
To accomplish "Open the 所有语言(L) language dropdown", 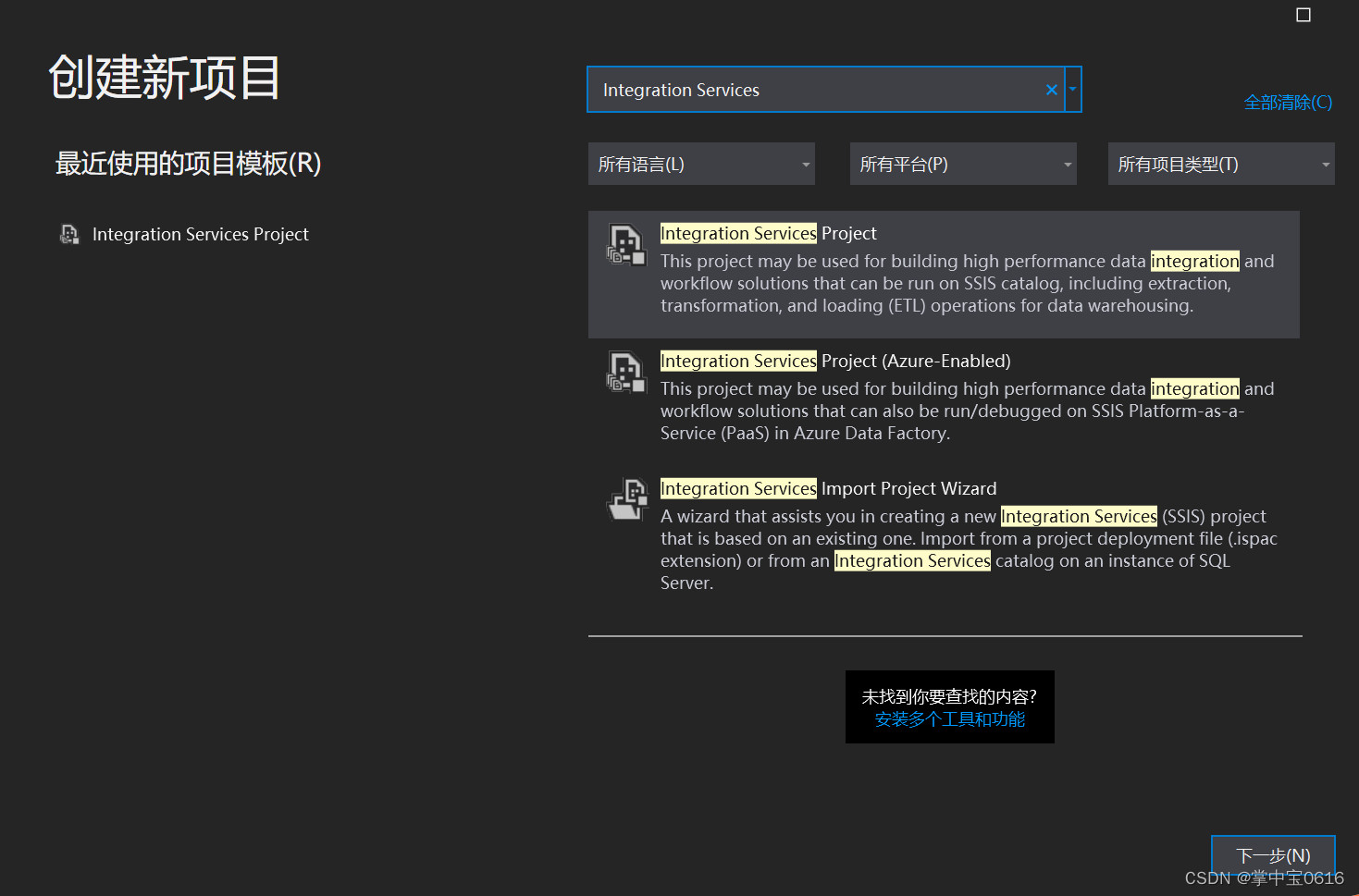I will coord(701,164).
